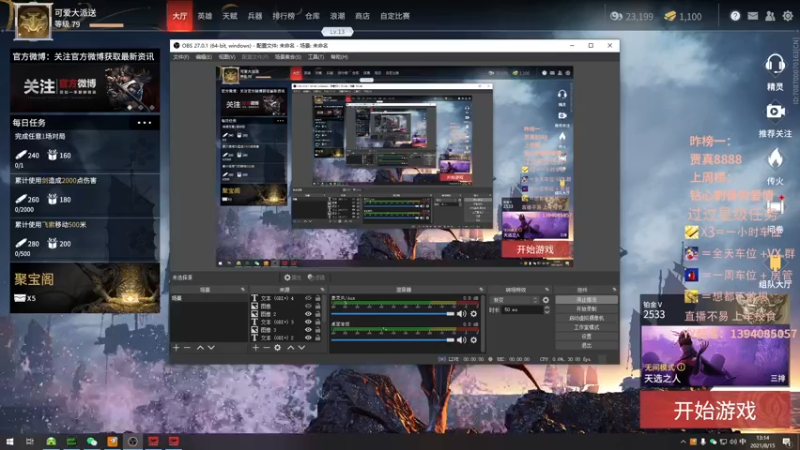Image resolution: width=800 pixels, height=450 pixels.
Task: Open the transition type dropdown in OBS
Action: coord(514,300)
